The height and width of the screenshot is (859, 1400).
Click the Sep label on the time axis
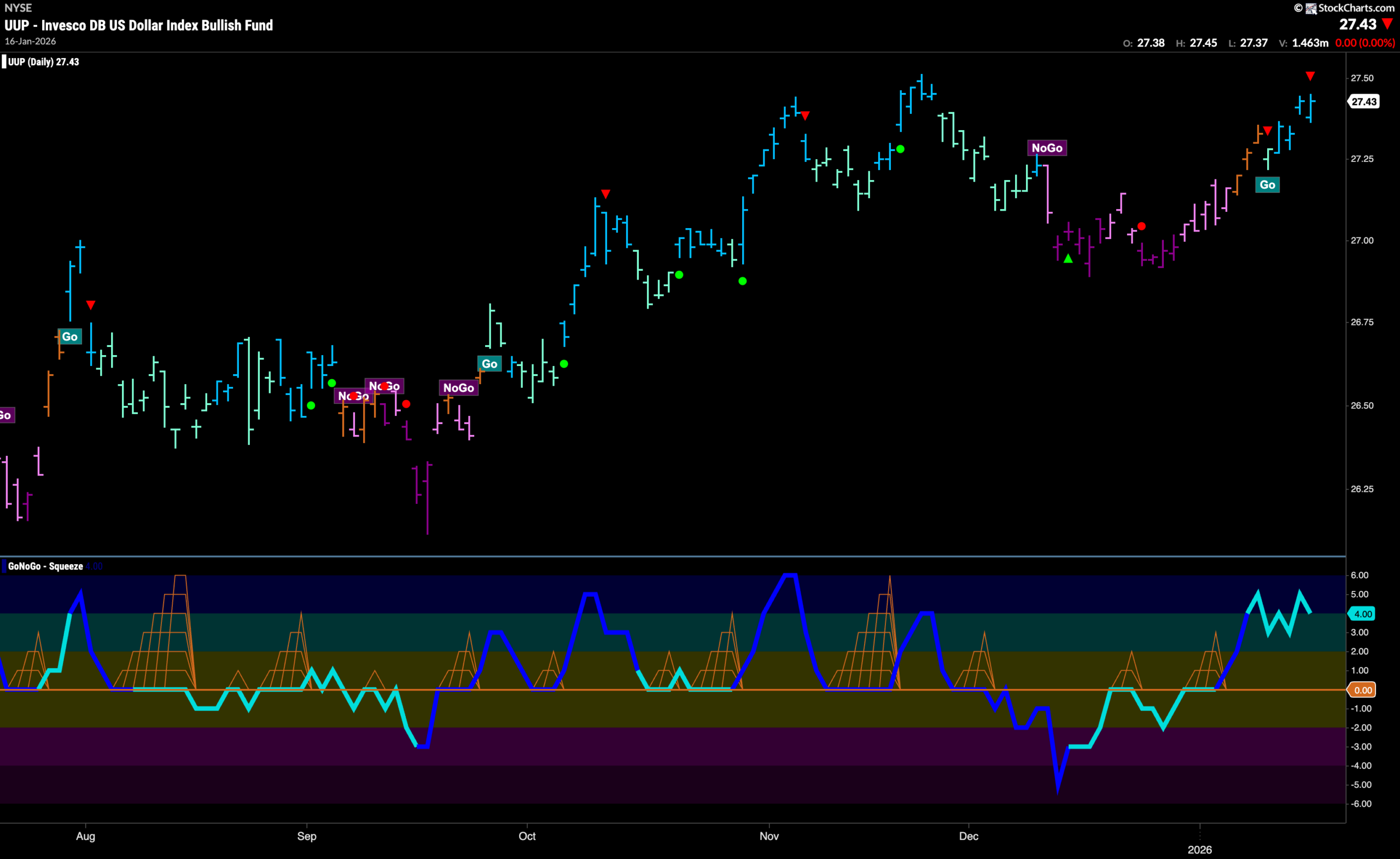pyautogui.click(x=307, y=836)
